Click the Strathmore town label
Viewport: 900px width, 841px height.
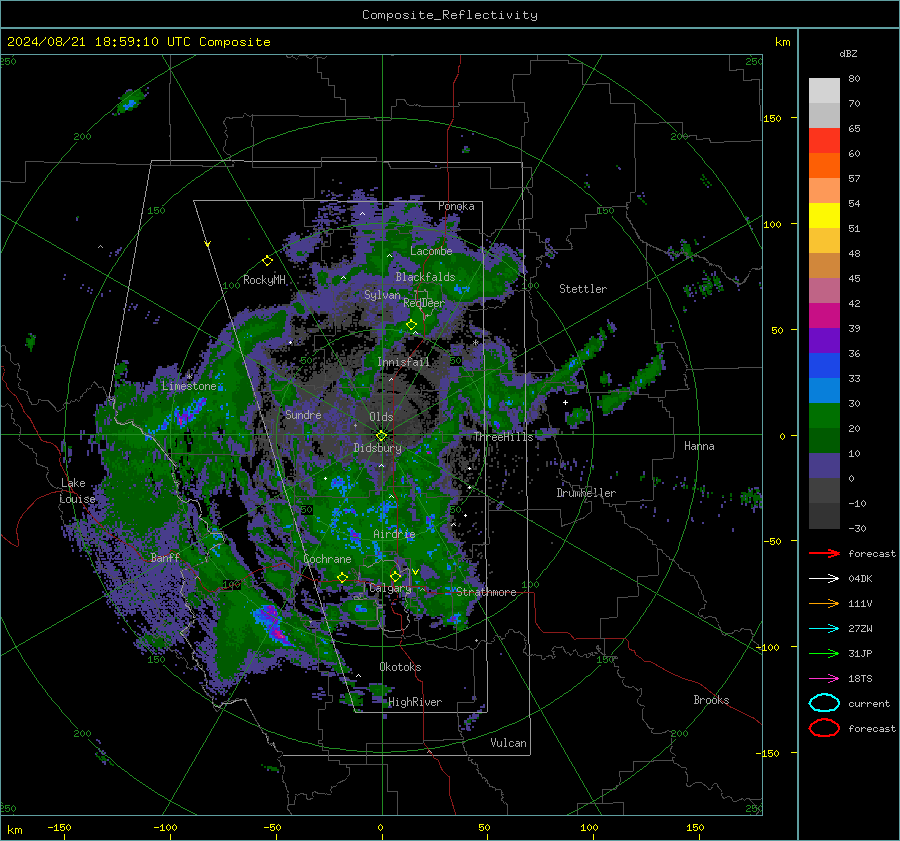pyautogui.click(x=486, y=592)
